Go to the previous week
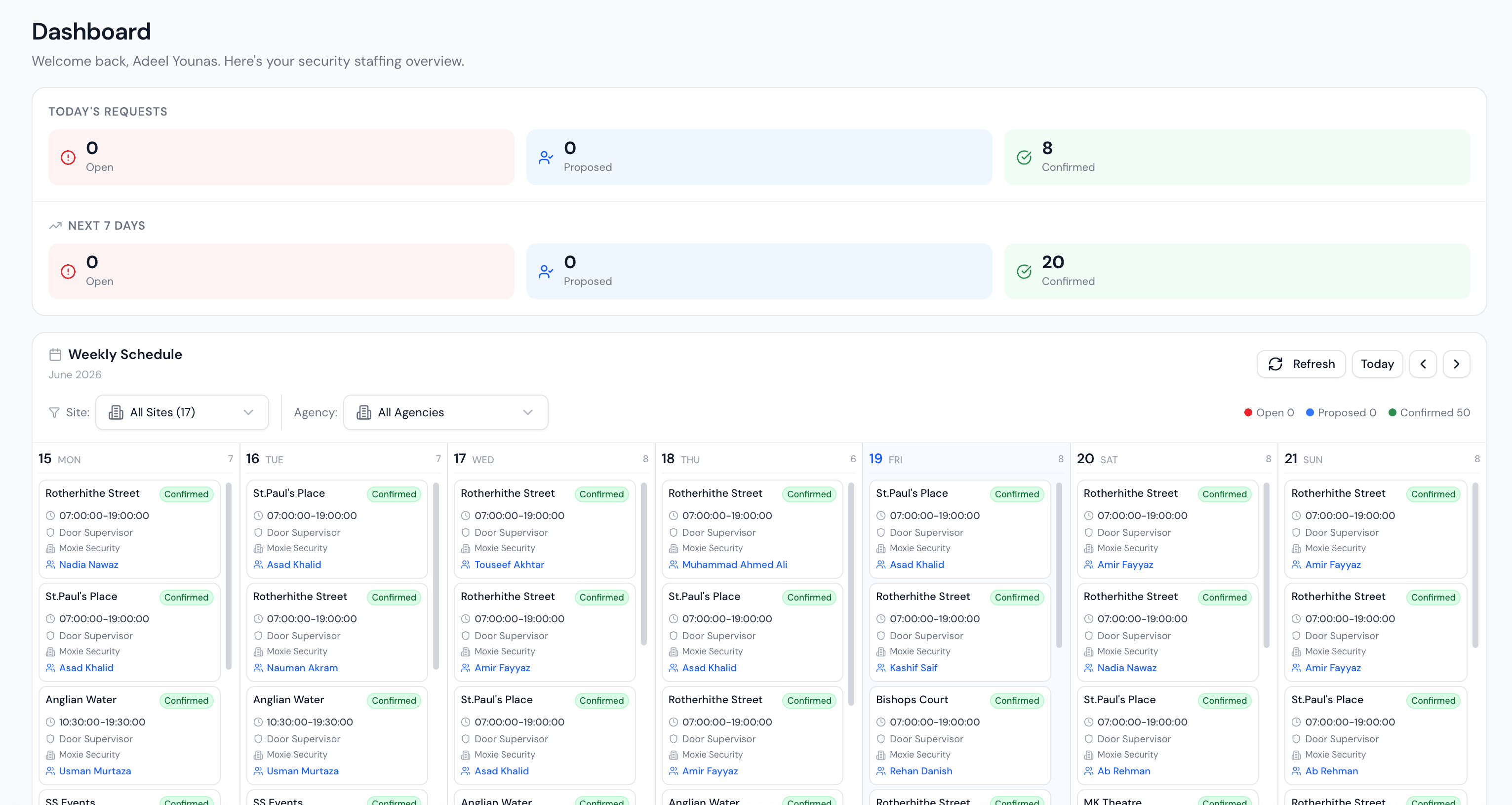The width and height of the screenshot is (1512, 805). [x=1423, y=364]
